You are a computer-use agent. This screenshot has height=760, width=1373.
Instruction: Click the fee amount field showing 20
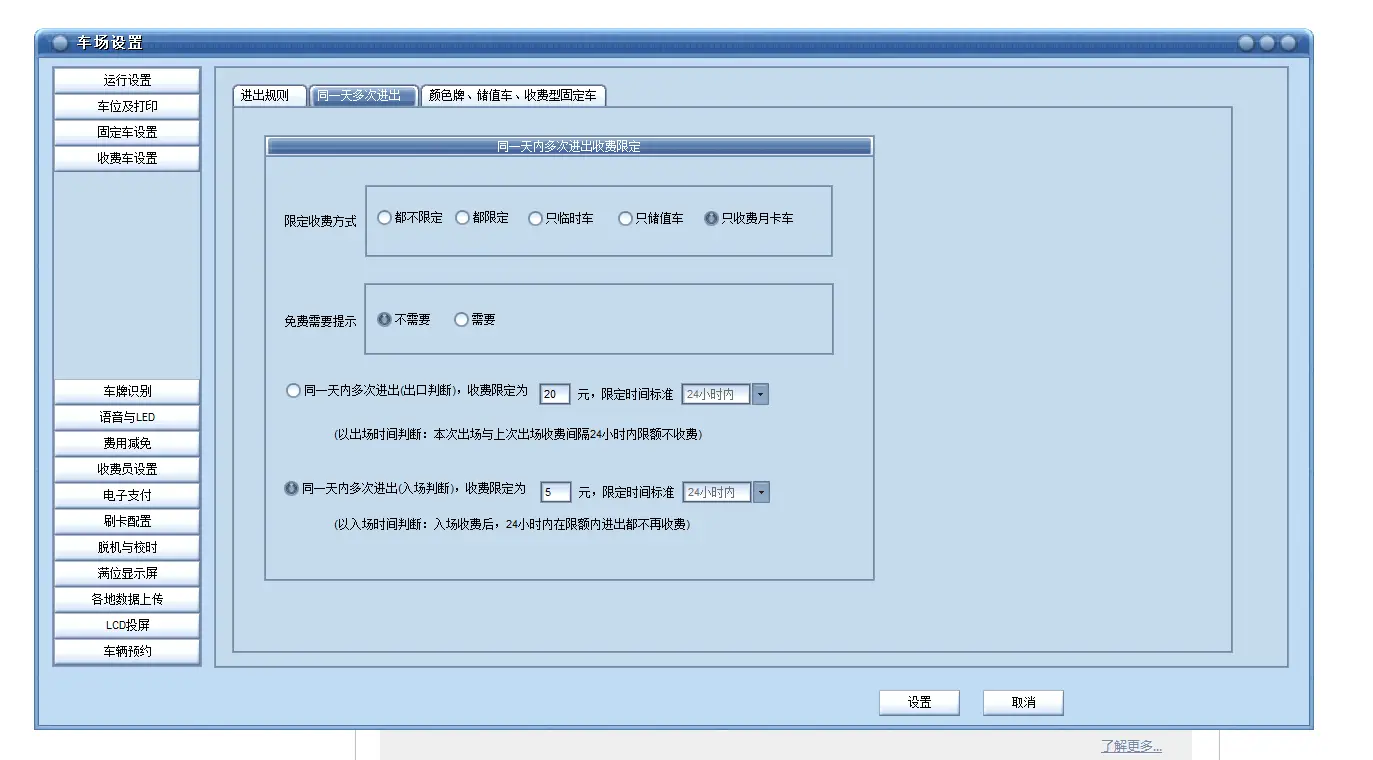(553, 393)
